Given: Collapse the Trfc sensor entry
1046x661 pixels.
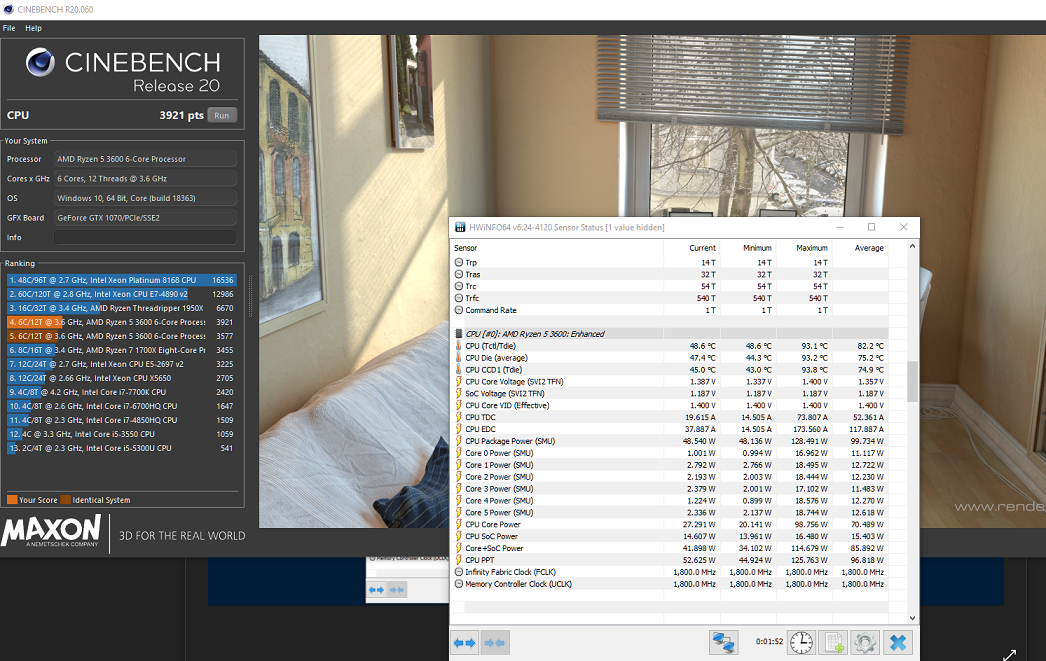Looking at the screenshot, I should click(x=459, y=298).
